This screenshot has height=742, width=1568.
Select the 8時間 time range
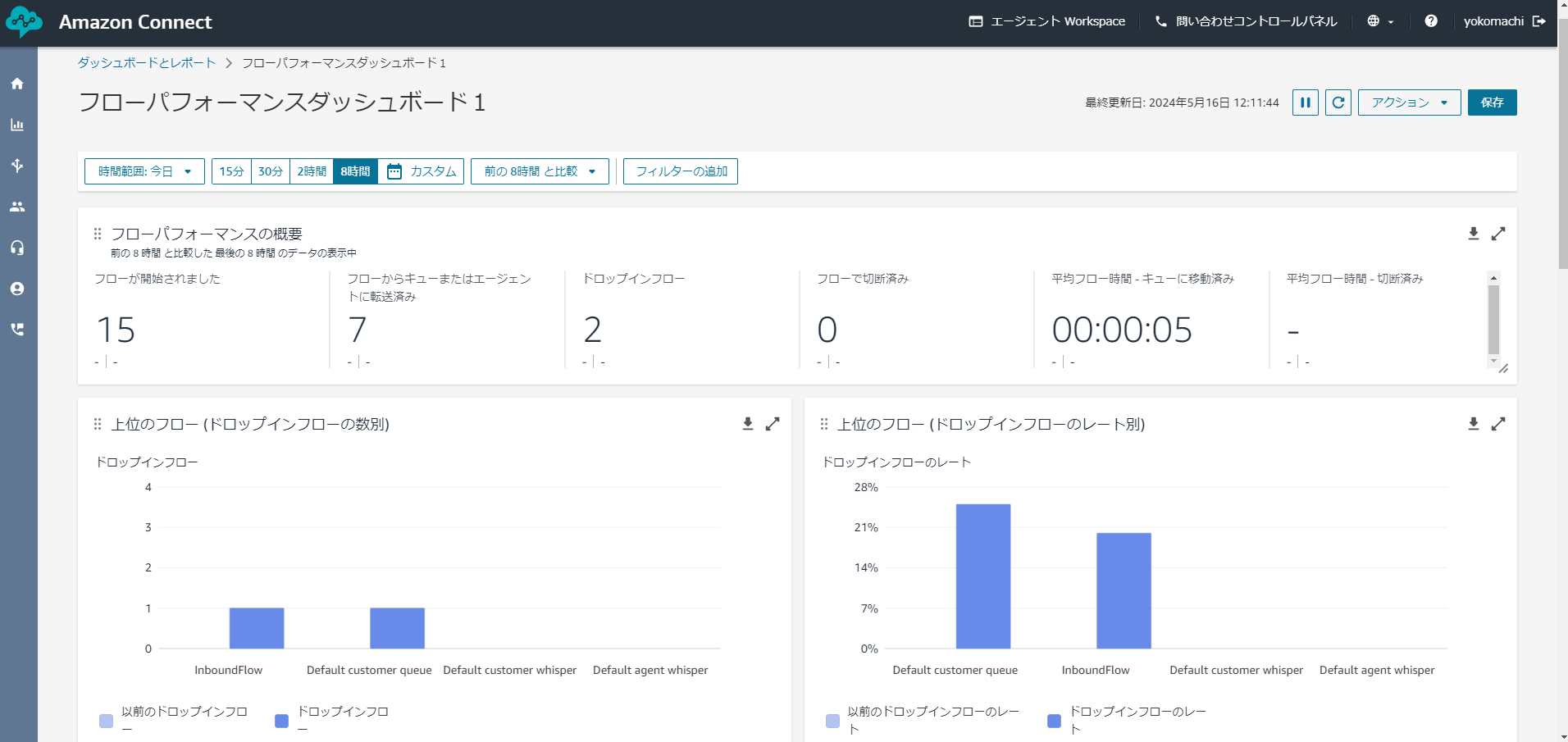tap(355, 171)
